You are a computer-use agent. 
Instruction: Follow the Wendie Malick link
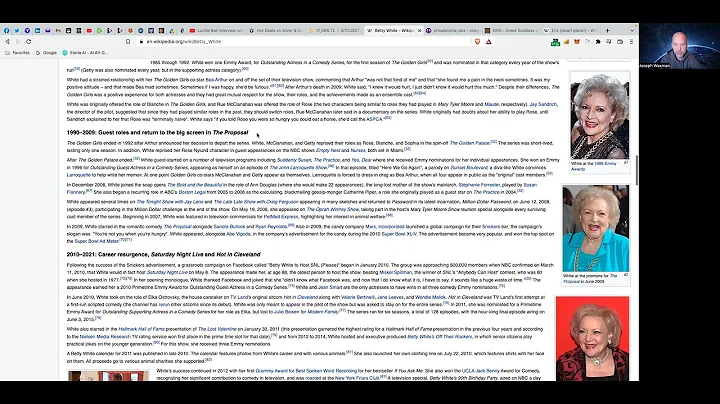pyautogui.click(x=430, y=297)
